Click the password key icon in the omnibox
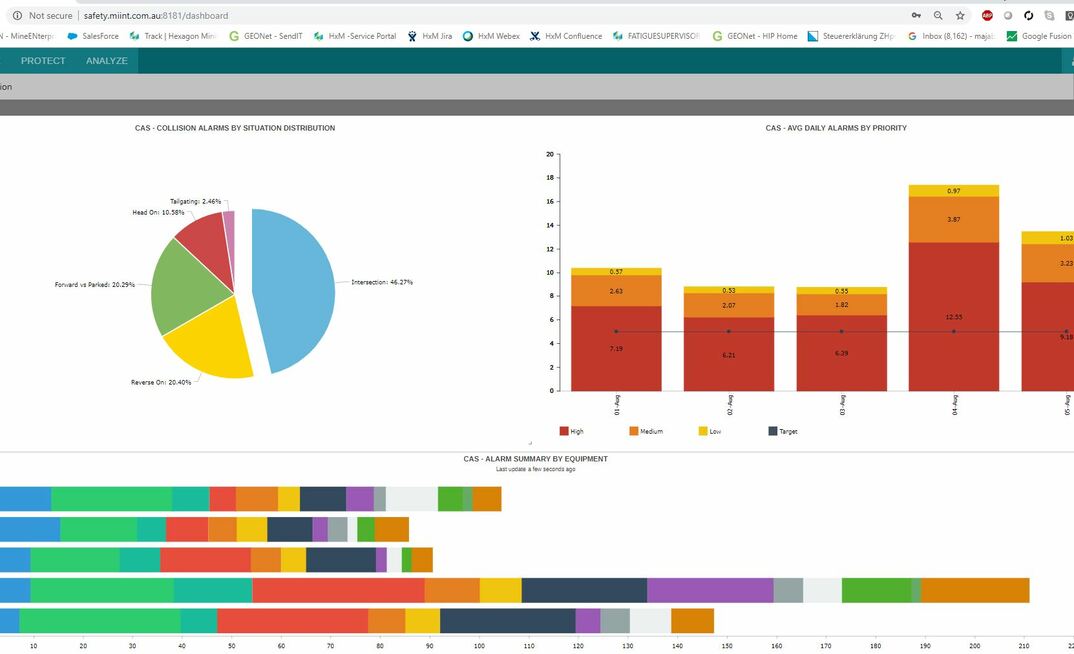This screenshot has height=654, width=1074. pos(916,16)
